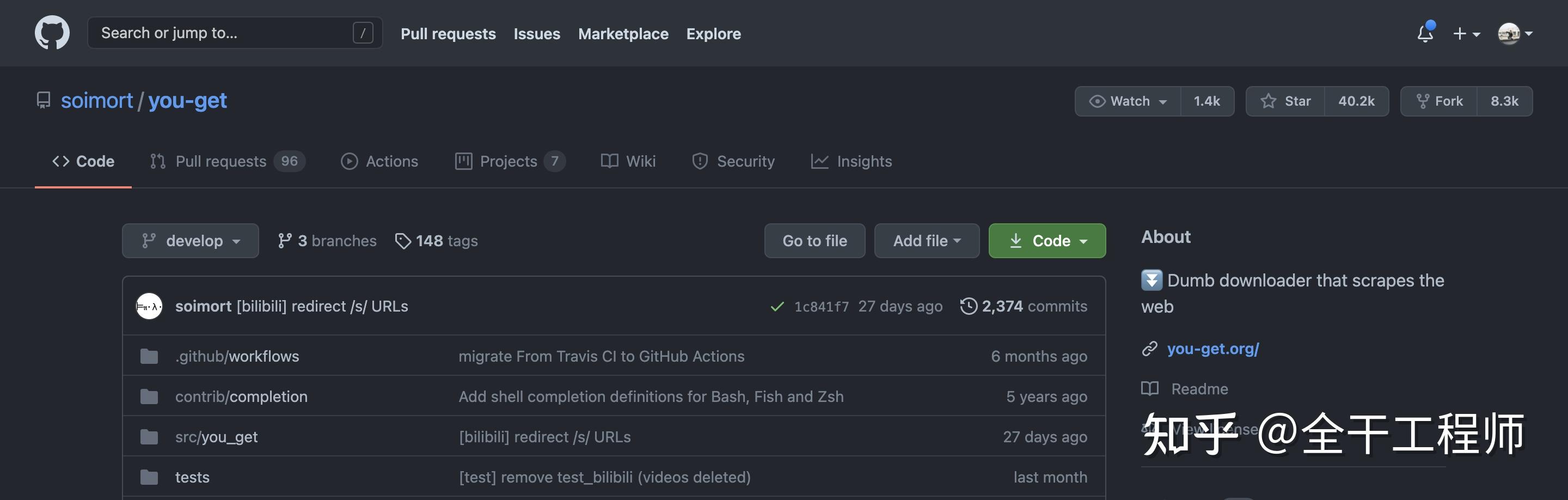Open you-get repository link
The image size is (1568, 500).
(x=187, y=100)
